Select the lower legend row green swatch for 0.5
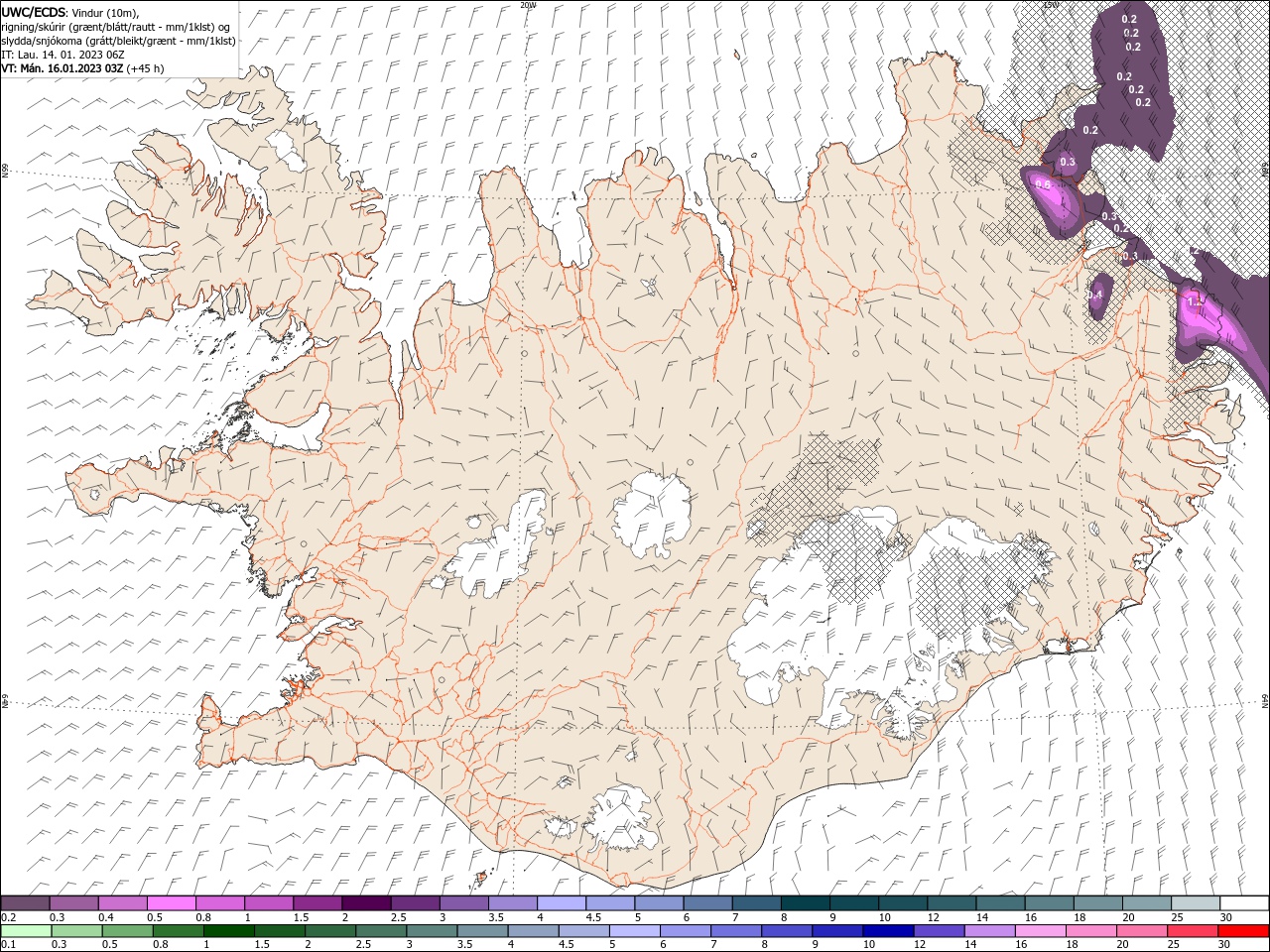The image size is (1270, 952). click(x=127, y=930)
